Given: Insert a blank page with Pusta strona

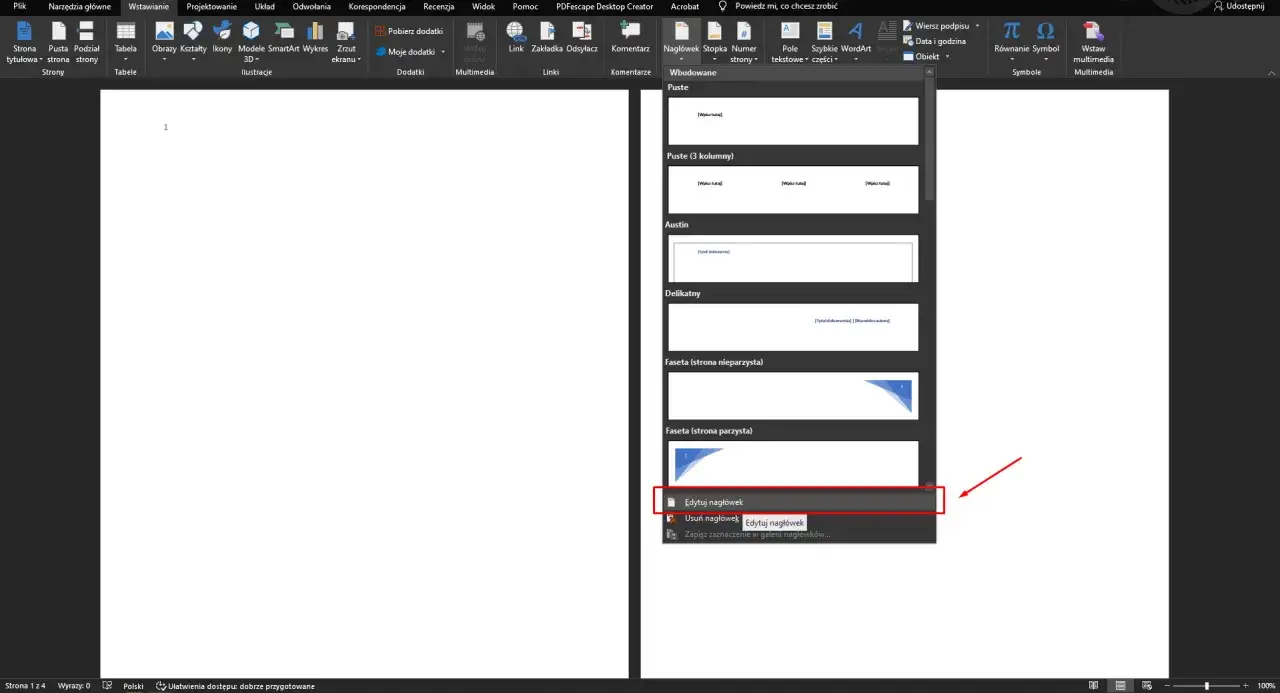Looking at the screenshot, I should pyautogui.click(x=59, y=42).
